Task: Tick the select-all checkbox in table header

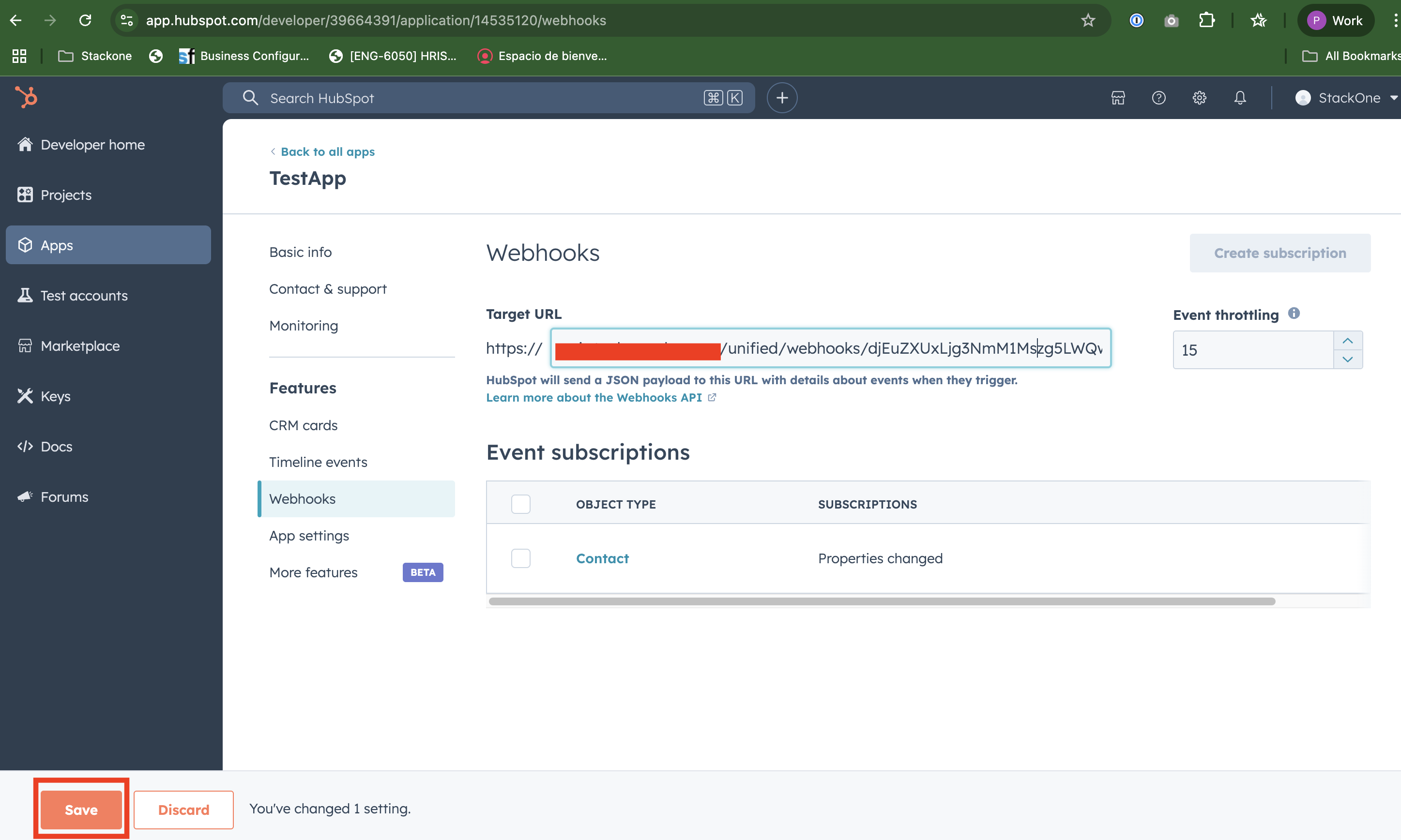Action: 520,504
